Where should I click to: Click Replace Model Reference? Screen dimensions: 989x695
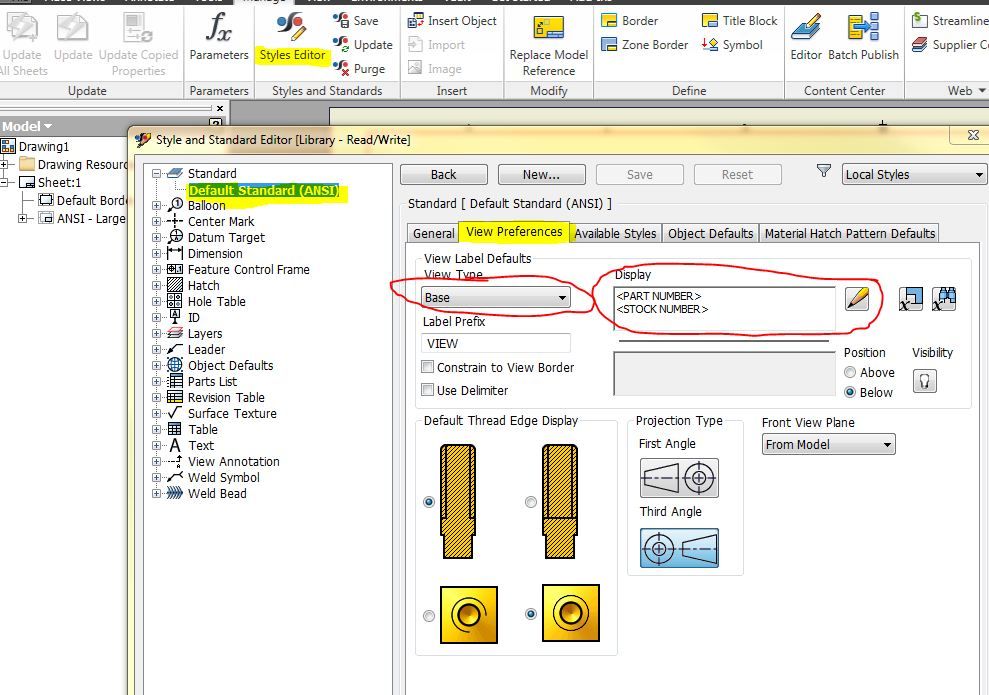[549, 44]
